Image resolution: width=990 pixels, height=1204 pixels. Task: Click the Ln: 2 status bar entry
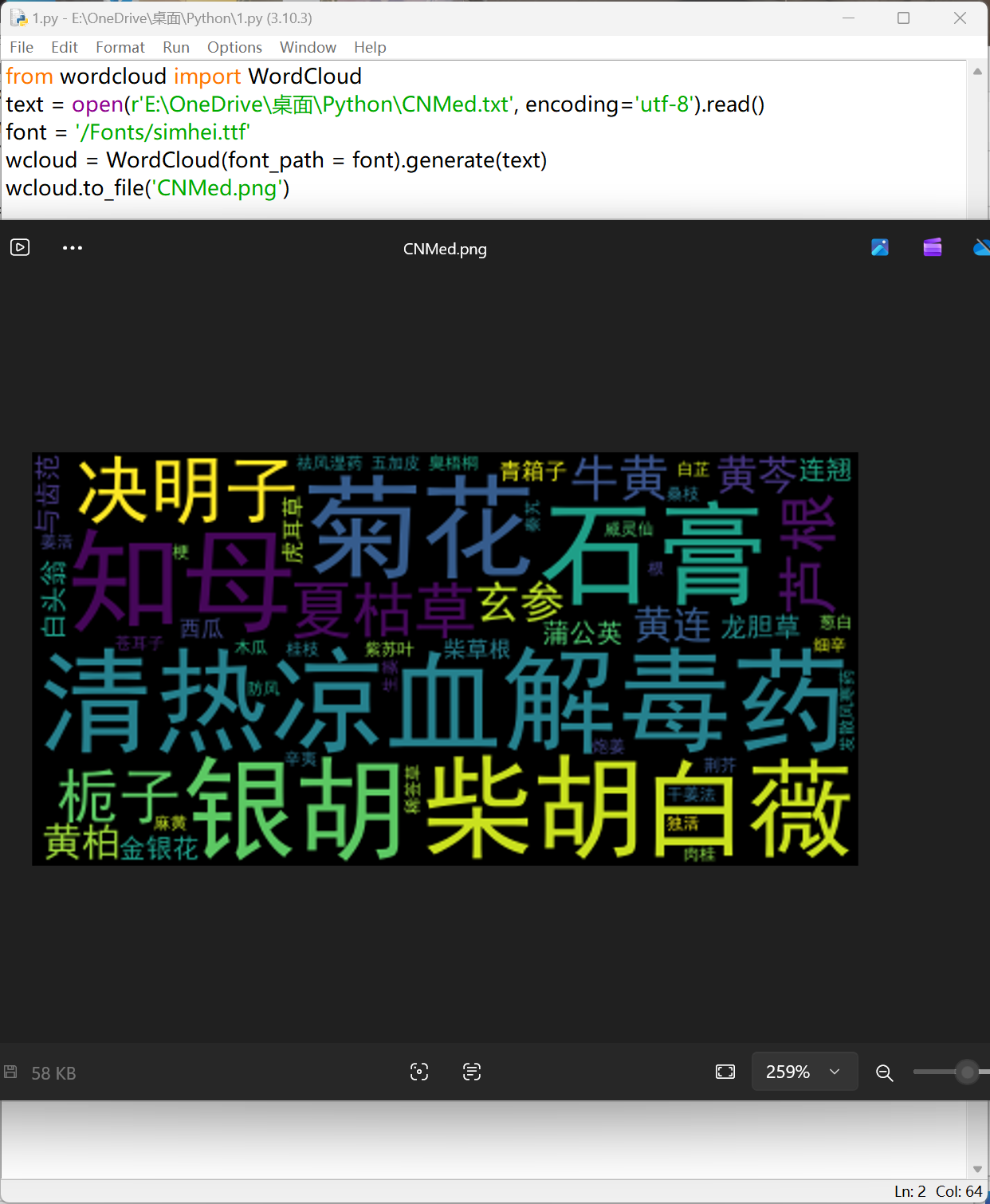[x=910, y=1191]
